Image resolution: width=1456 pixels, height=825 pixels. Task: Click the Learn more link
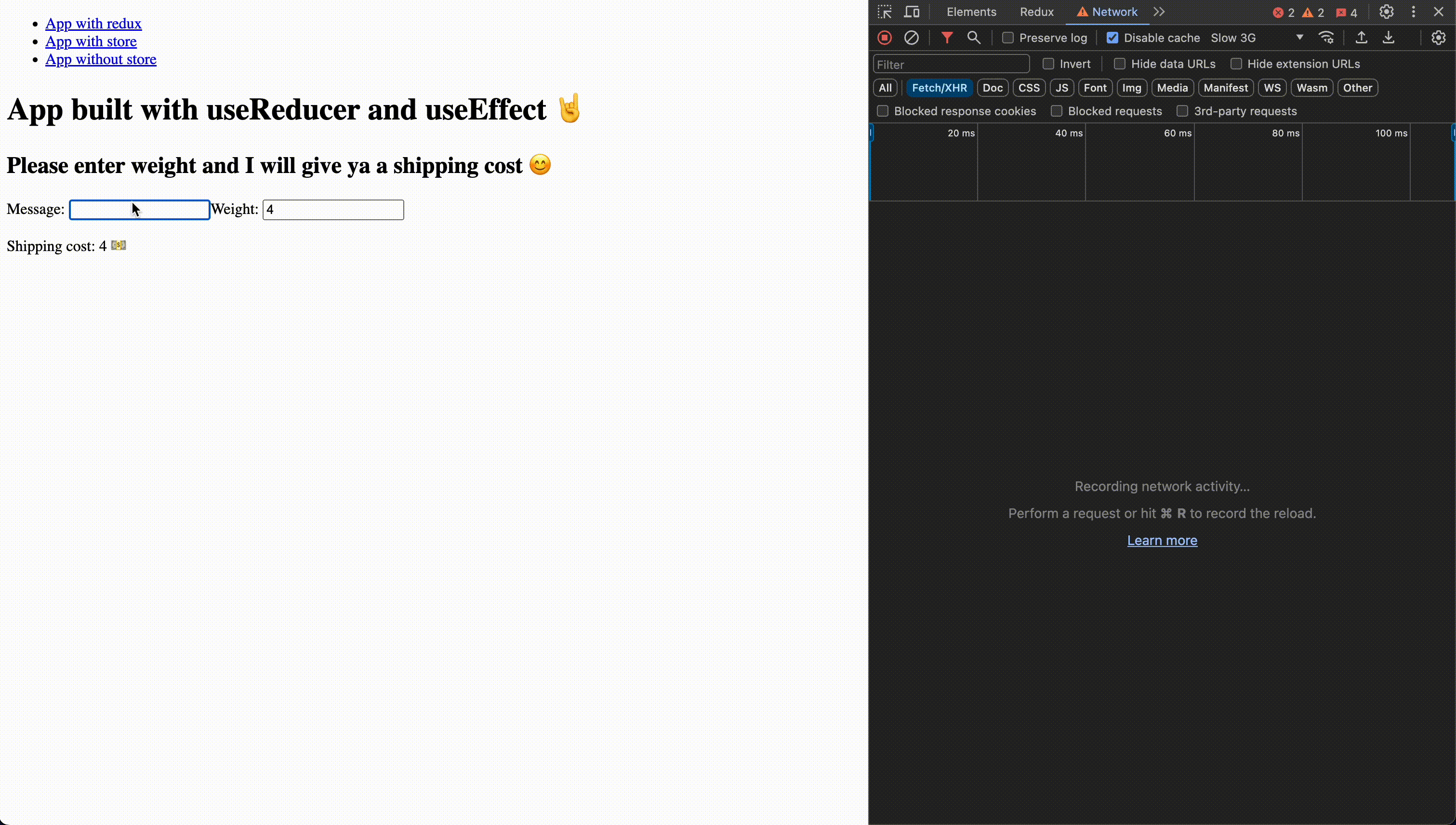coord(1162,540)
